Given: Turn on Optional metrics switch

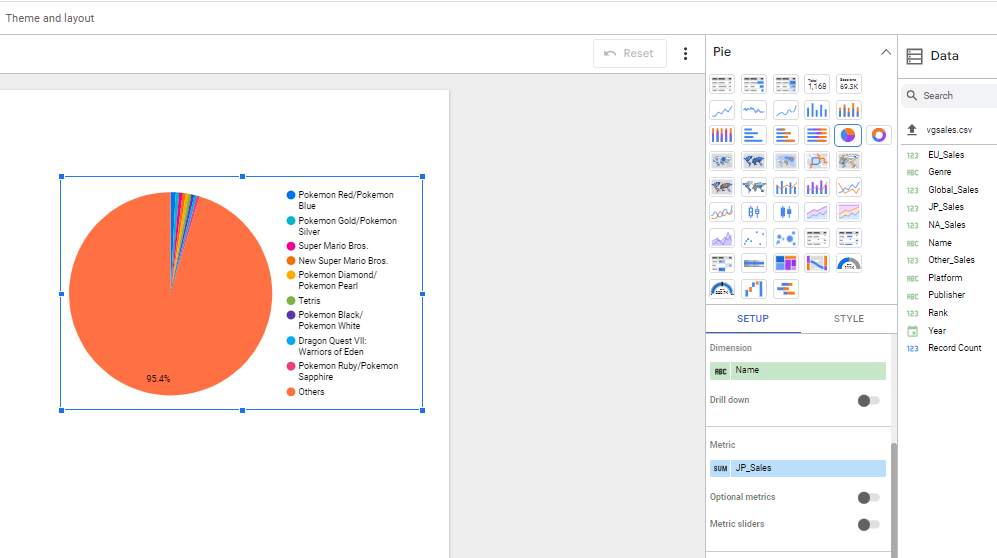Looking at the screenshot, I should pyautogui.click(x=868, y=497).
